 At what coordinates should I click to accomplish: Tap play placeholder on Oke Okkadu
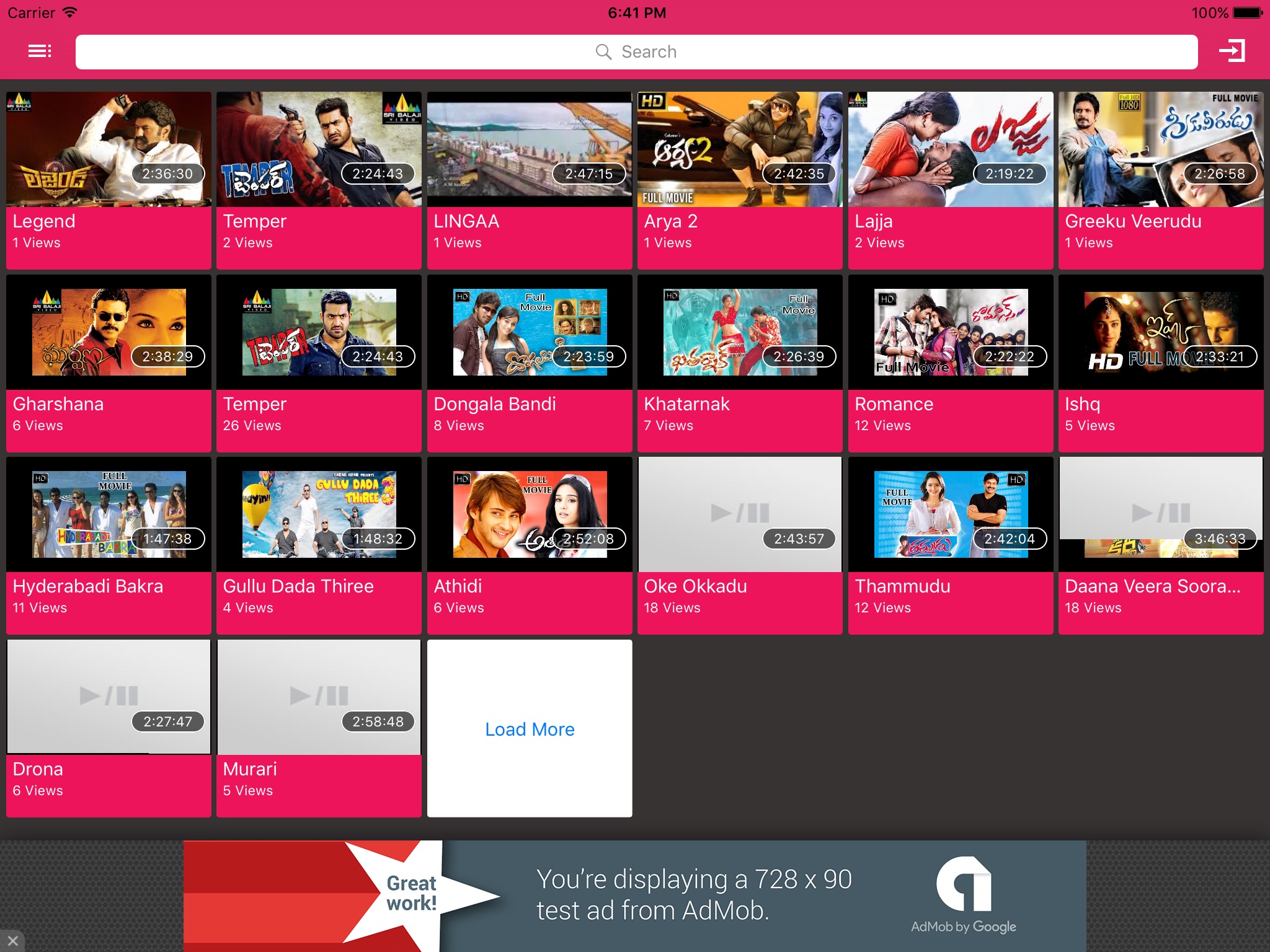click(x=739, y=513)
